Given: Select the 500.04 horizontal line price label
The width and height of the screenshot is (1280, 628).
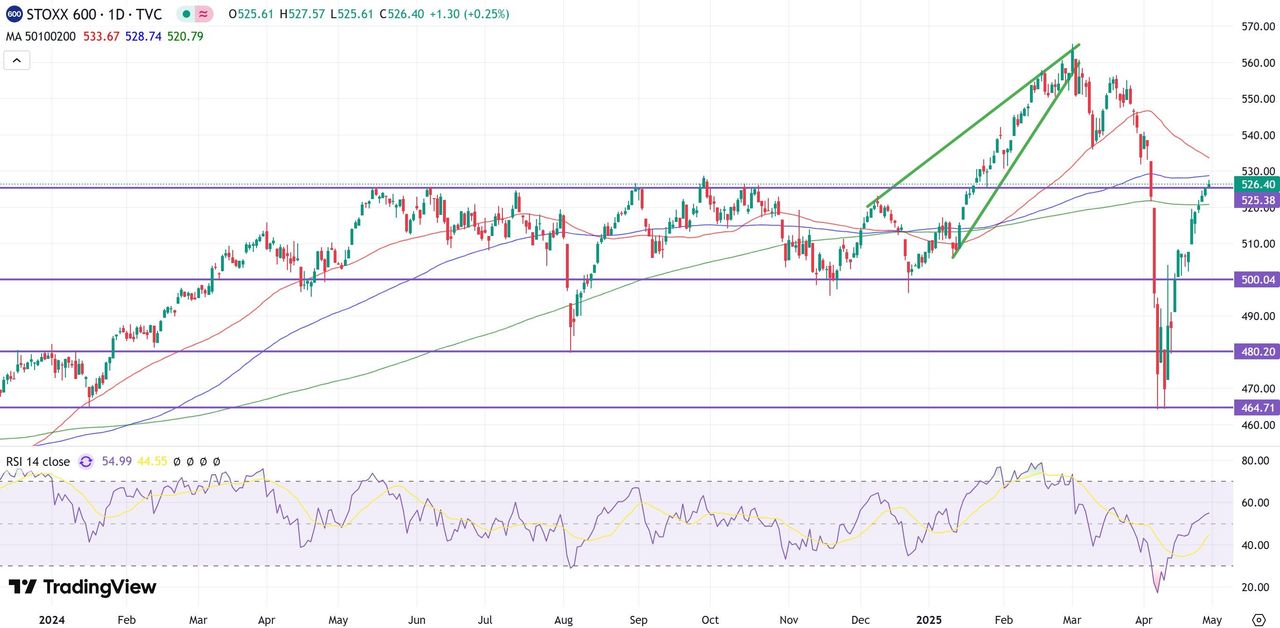Looking at the screenshot, I should (x=1257, y=280).
